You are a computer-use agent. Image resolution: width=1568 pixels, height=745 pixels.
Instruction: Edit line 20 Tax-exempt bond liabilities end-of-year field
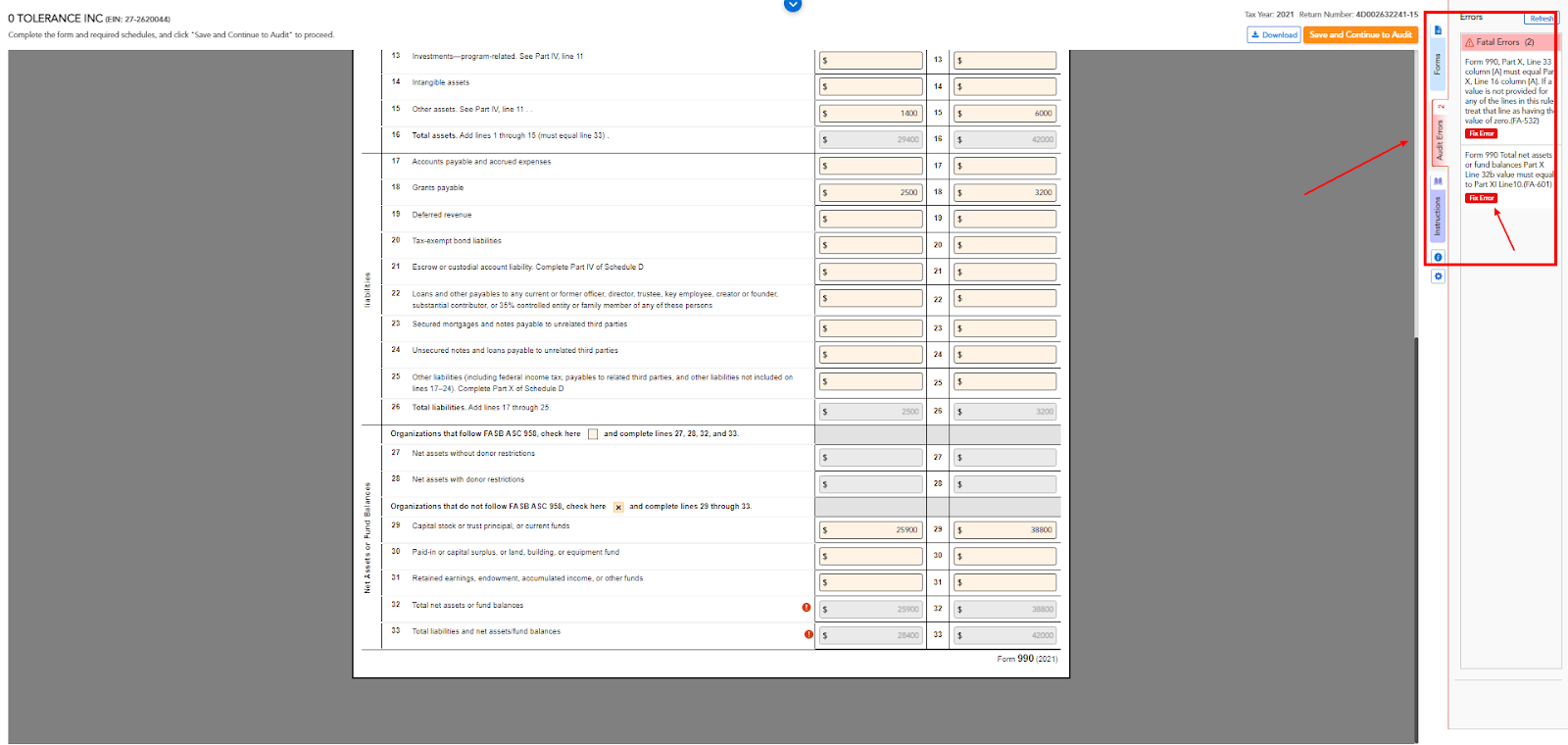point(1004,246)
